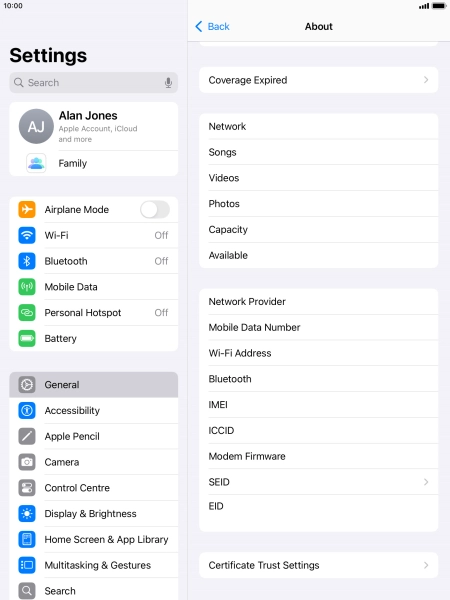Open the Battery icon entry
The image size is (450, 600).
coord(27,338)
